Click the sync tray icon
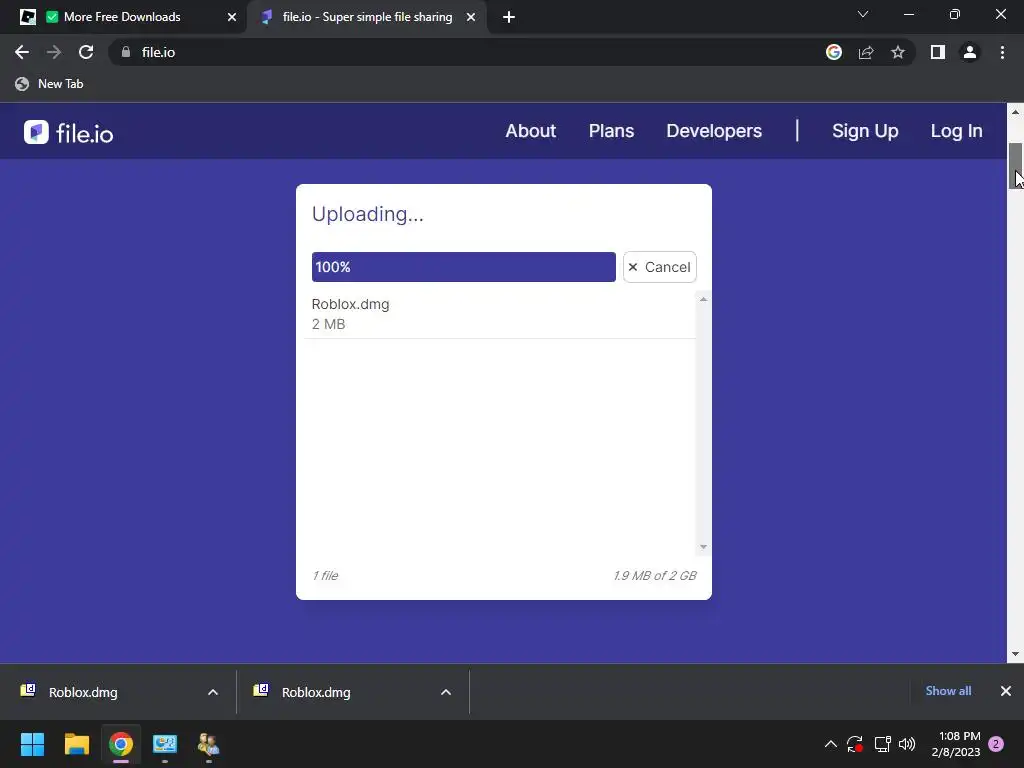 tap(854, 744)
